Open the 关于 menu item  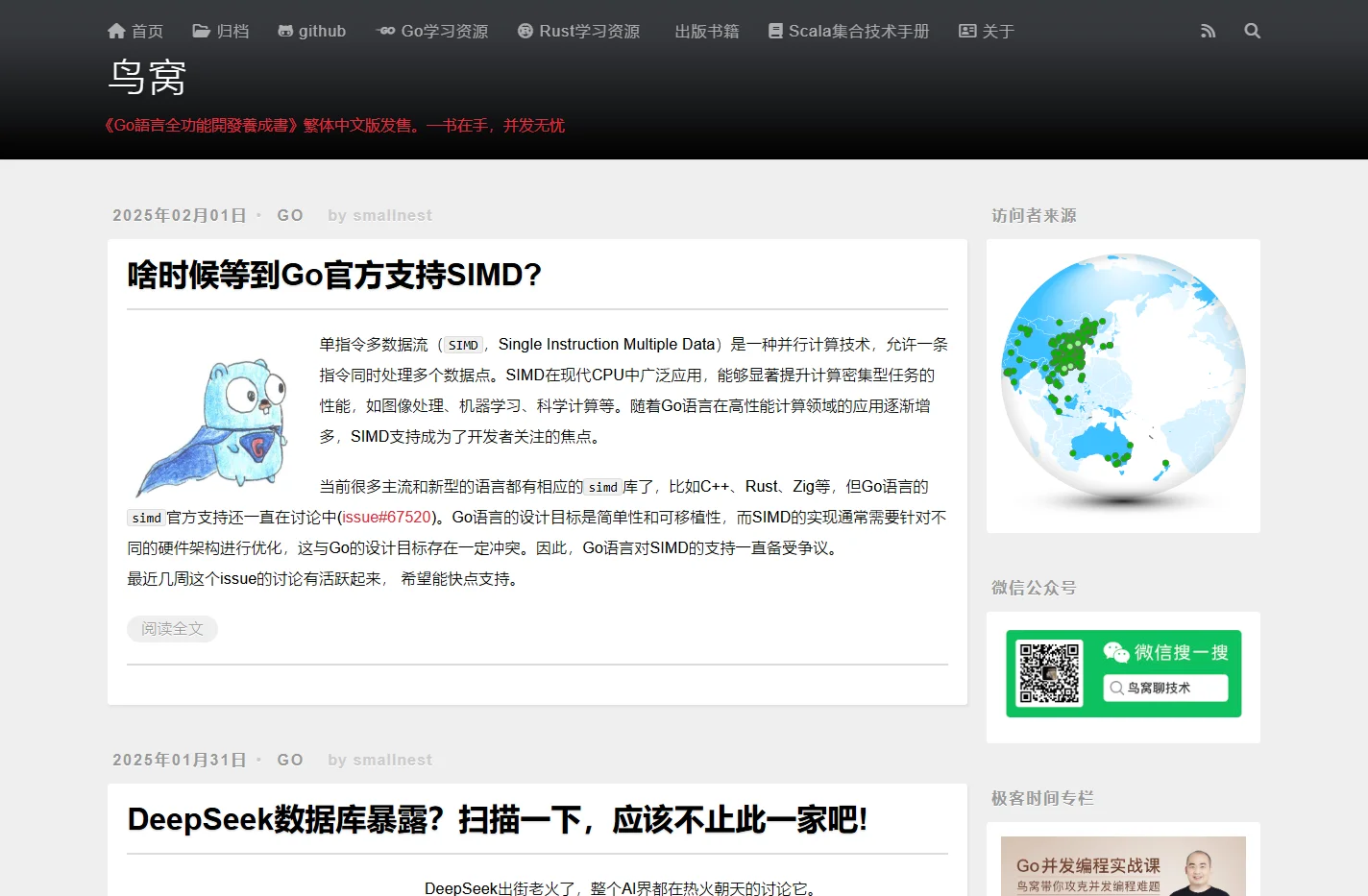987,31
